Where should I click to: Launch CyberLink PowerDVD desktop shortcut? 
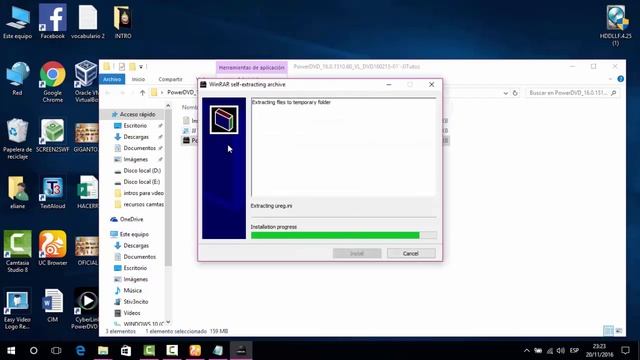(87, 309)
